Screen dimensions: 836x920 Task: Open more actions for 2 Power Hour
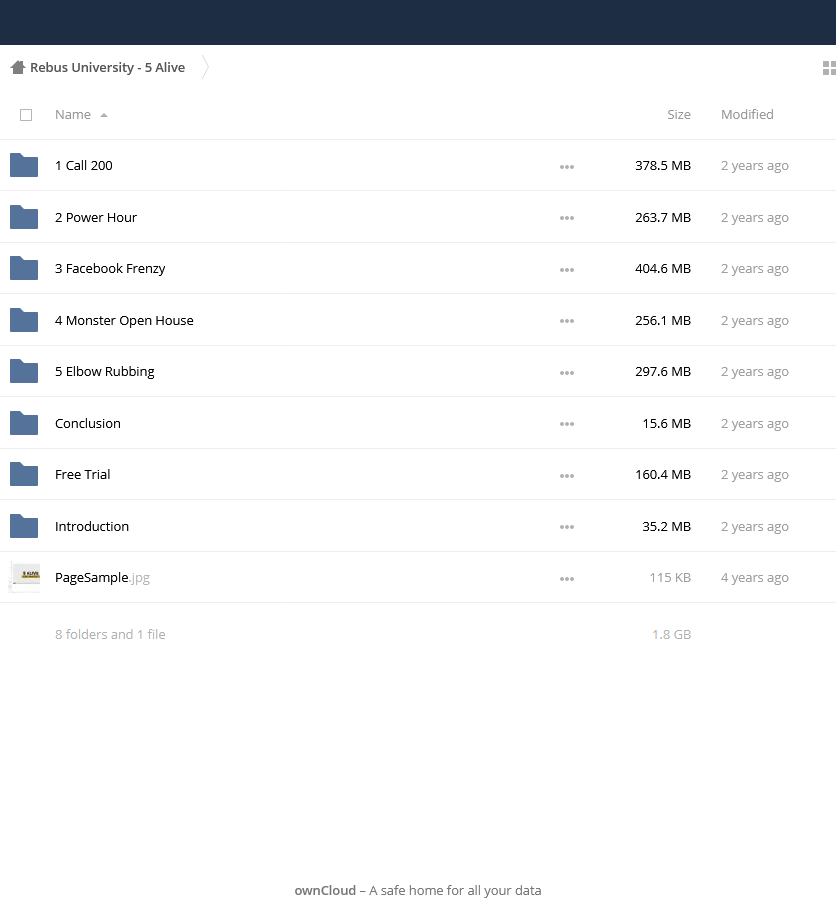(567, 218)
